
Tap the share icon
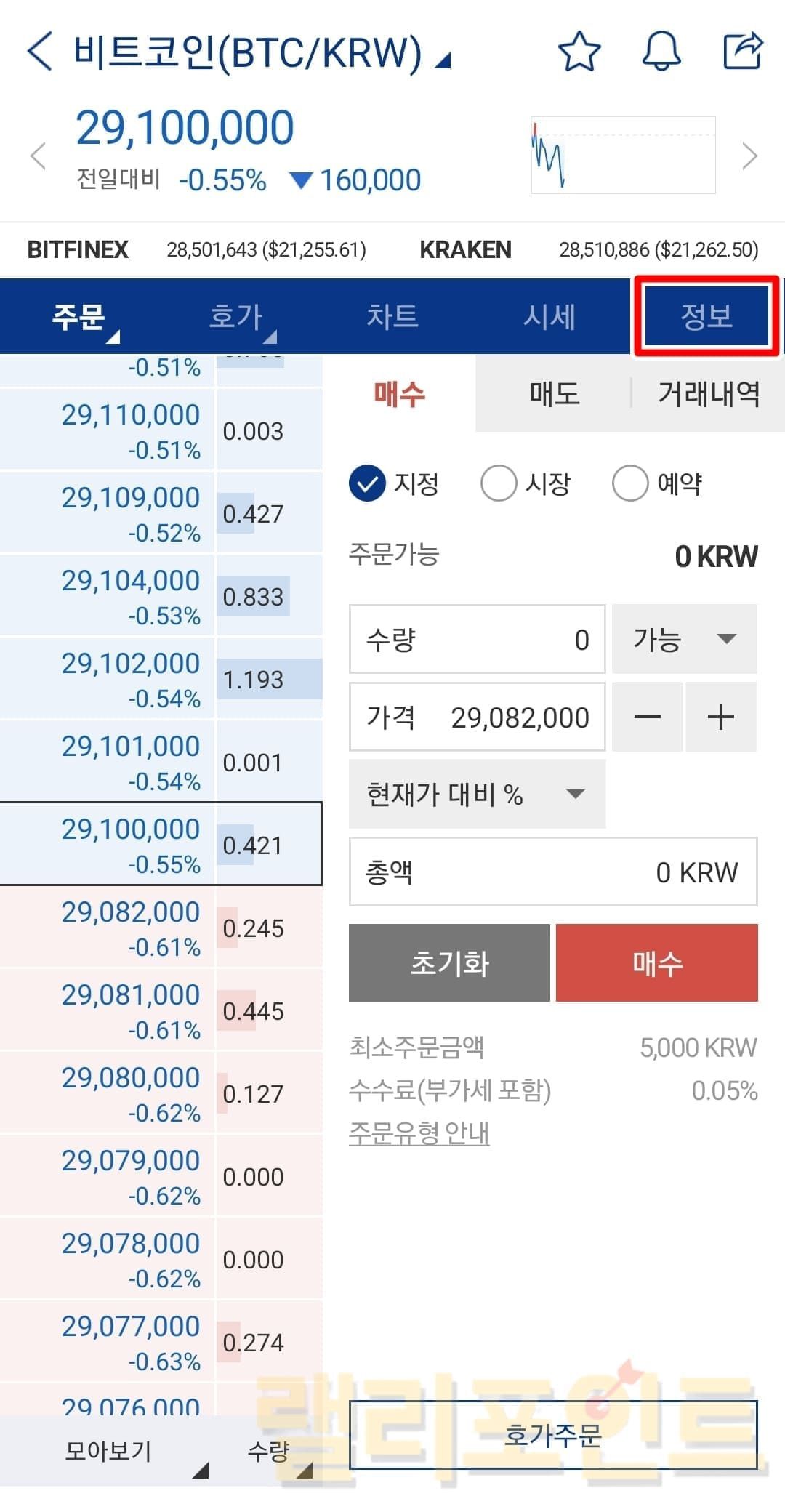point(743,51)
